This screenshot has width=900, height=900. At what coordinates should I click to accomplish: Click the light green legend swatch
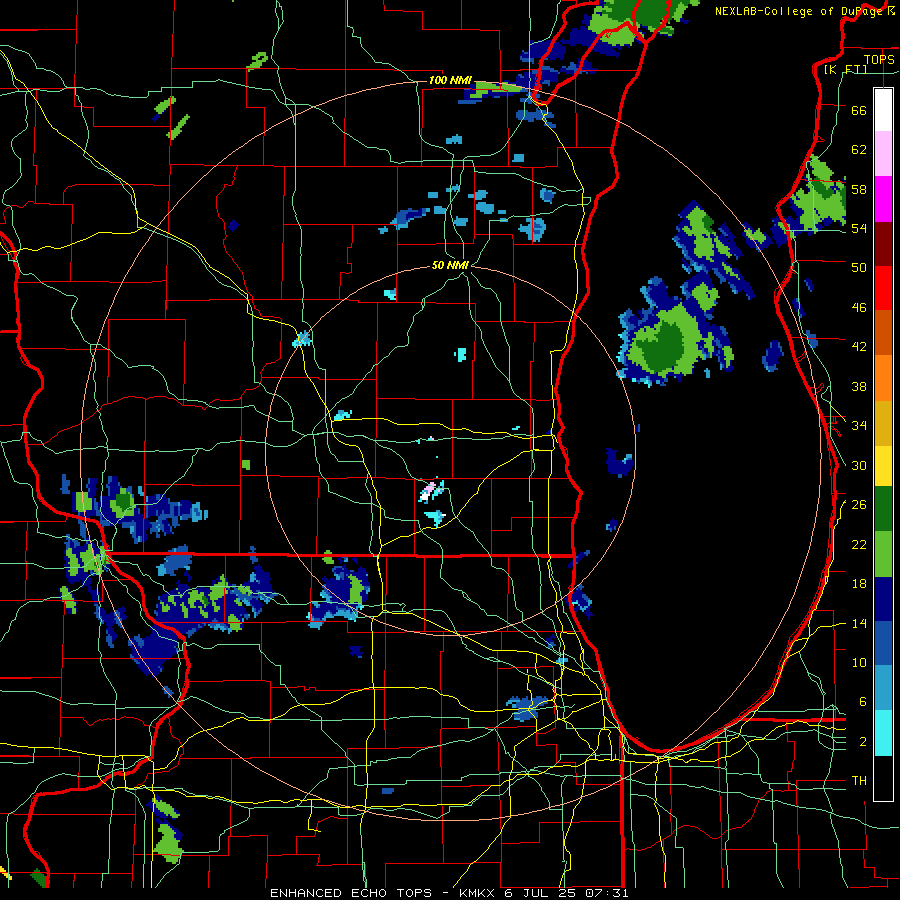click(883, 554)
